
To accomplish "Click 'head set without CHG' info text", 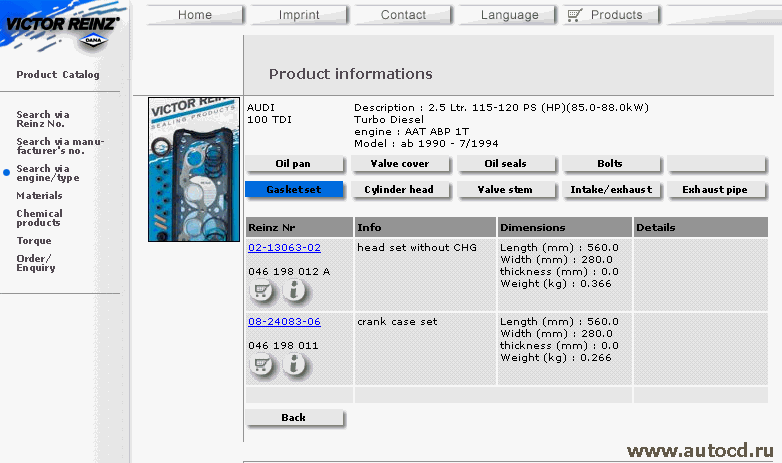I will coord(417,247).
